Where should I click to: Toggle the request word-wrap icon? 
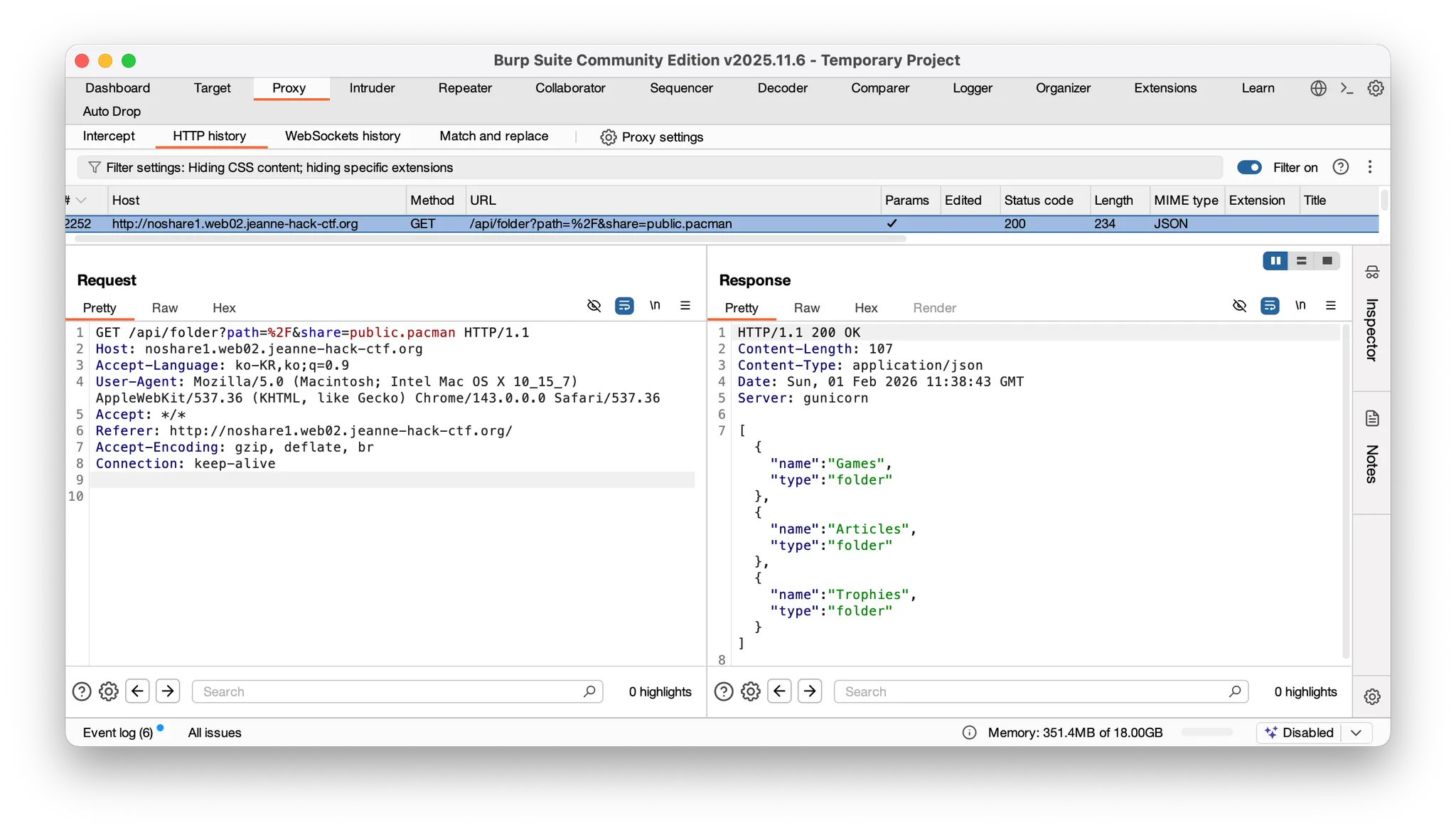(624, 306)
